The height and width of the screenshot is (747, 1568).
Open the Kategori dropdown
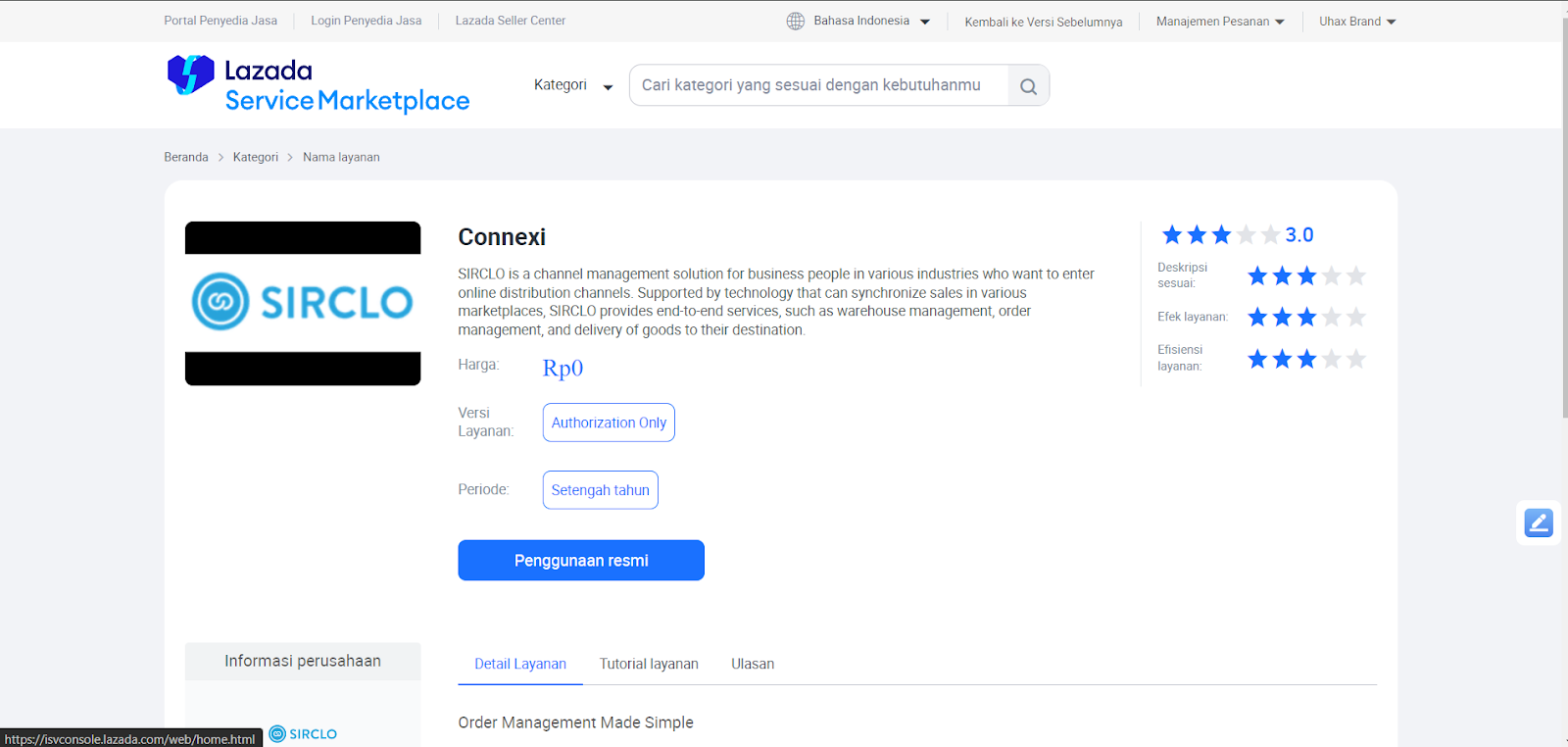click(573, 85)
